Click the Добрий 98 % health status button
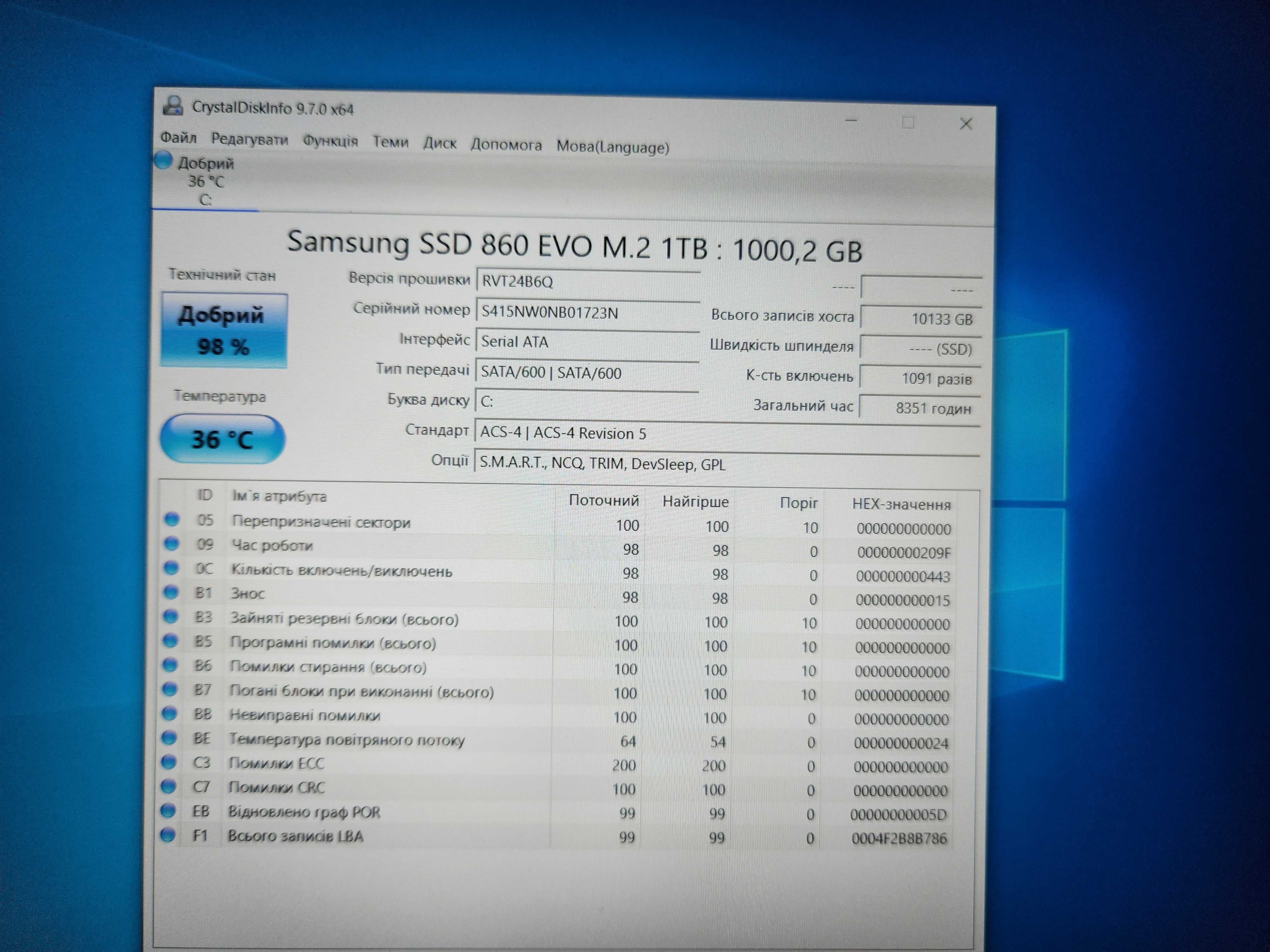The width and height of the screenshot is (1270, 952). tap(224, 331)
